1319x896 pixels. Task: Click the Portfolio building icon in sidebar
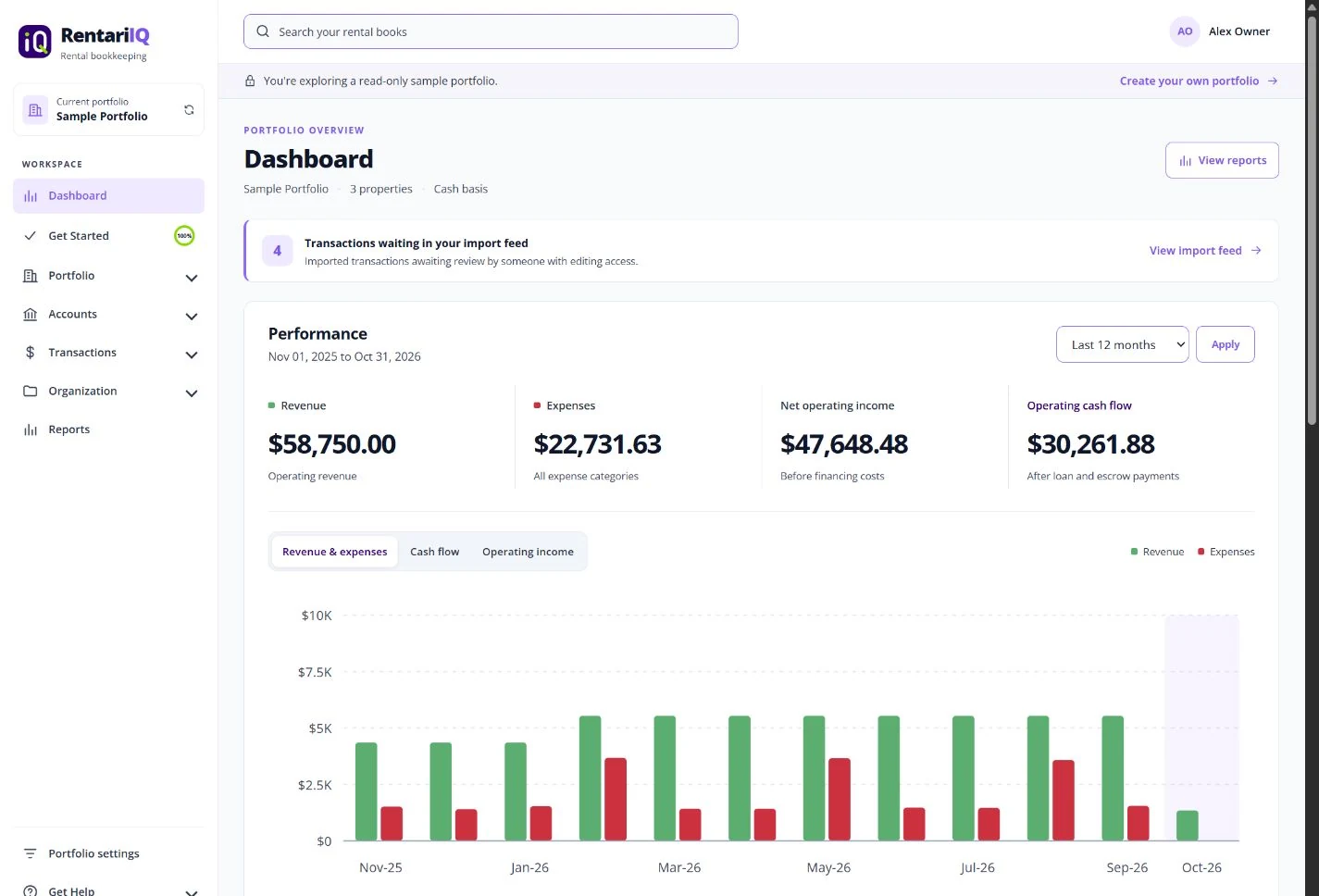[31, 276]
